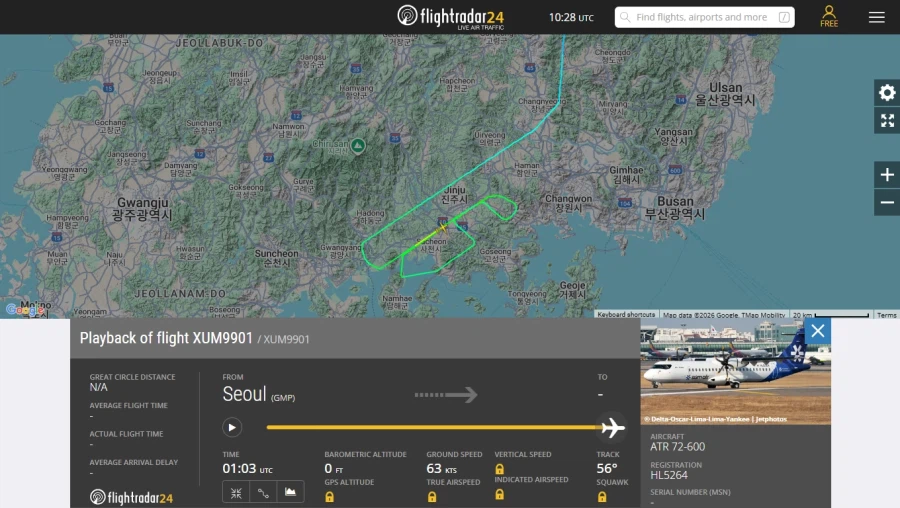Click the locked vertical speed icon

[x=499, y=468]
